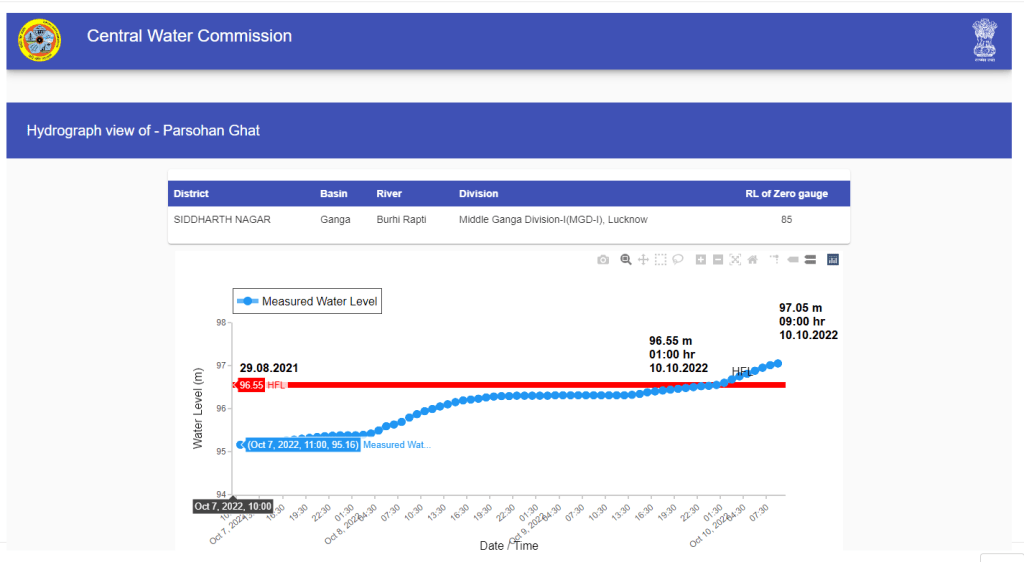This screenshot has width=1024, height=562.
Task: Click the red HFL line
Action: tap(500, 385)
